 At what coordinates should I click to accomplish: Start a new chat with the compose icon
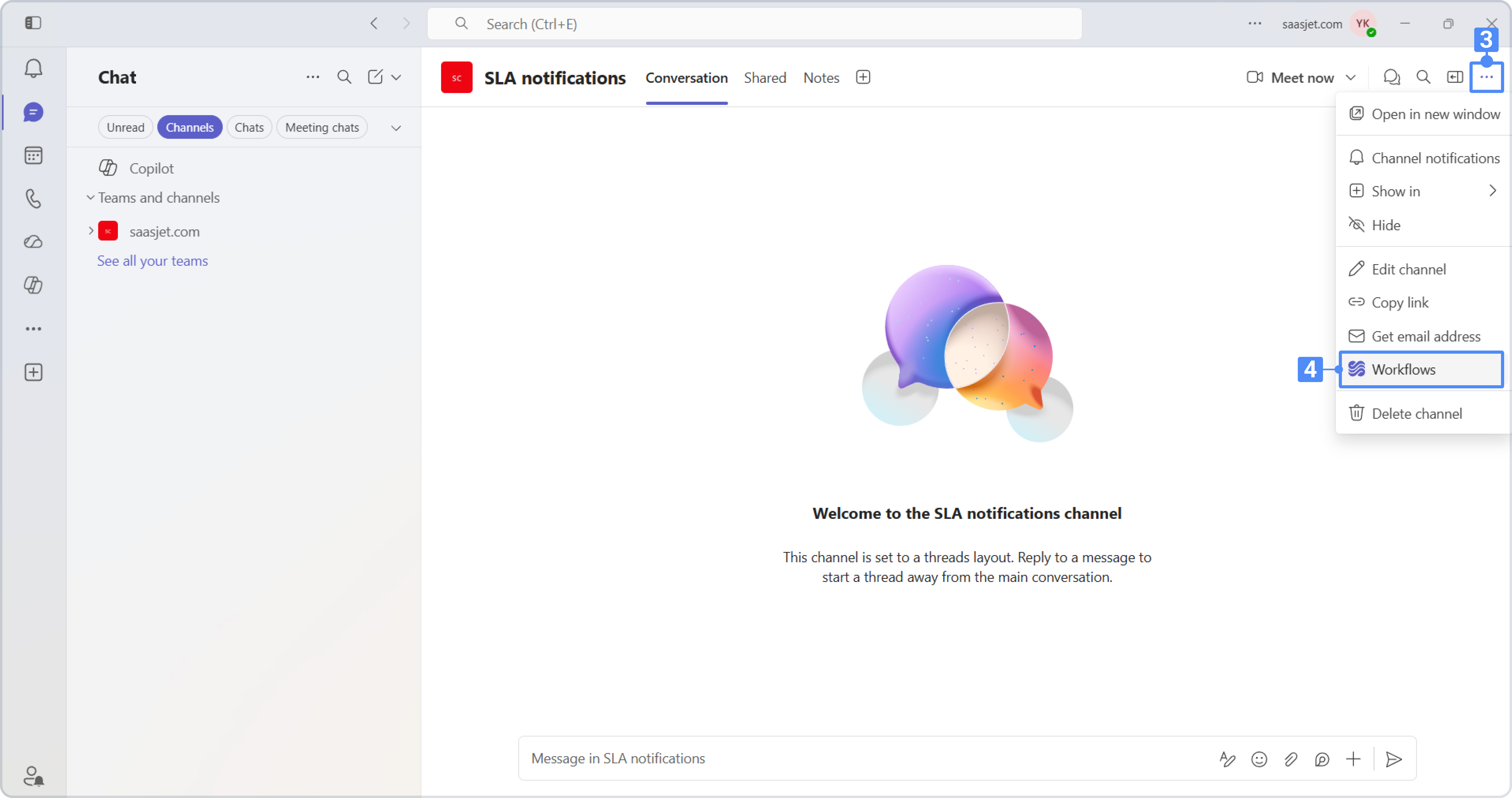[375, 77]
